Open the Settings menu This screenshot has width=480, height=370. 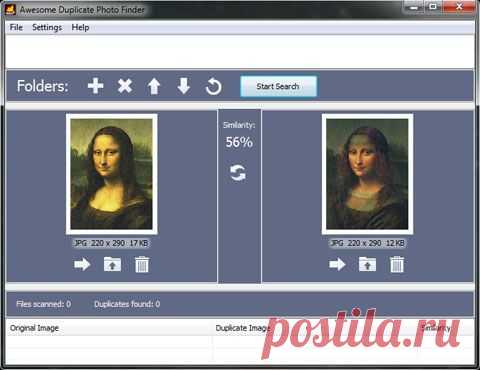coord(47,27)
